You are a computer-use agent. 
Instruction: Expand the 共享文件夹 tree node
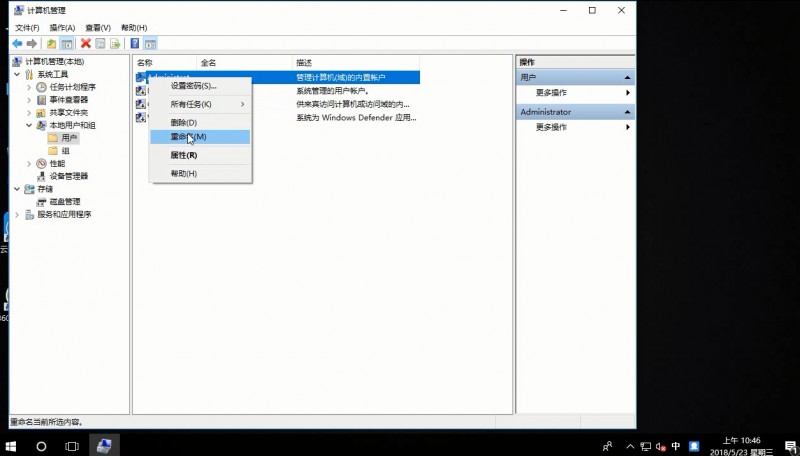[29, 113]
